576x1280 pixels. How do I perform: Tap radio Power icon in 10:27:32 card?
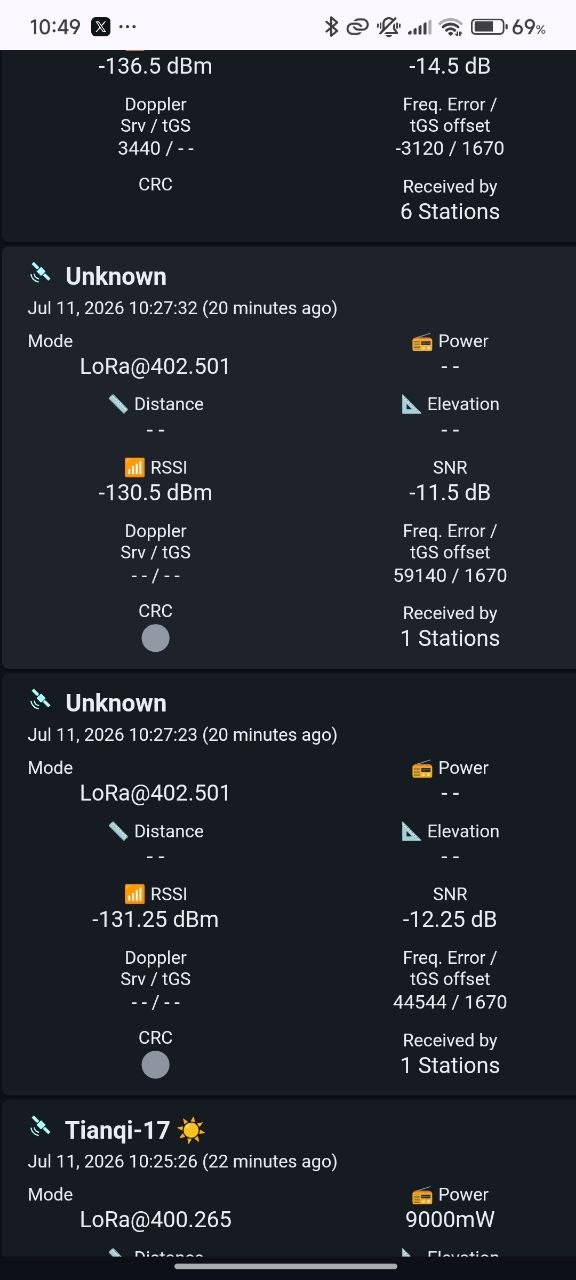click(422, 342)
